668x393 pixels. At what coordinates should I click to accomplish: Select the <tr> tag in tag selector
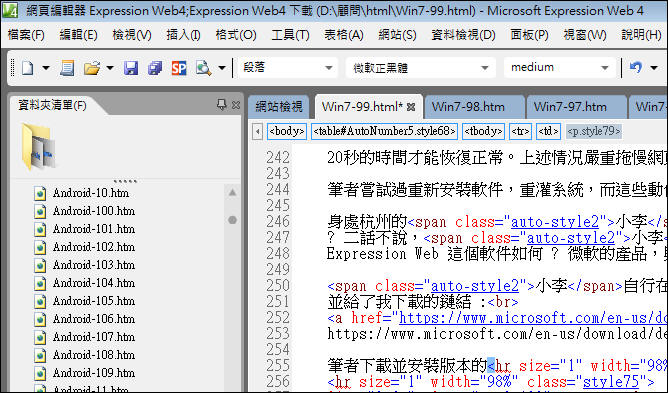click(521, 131)
